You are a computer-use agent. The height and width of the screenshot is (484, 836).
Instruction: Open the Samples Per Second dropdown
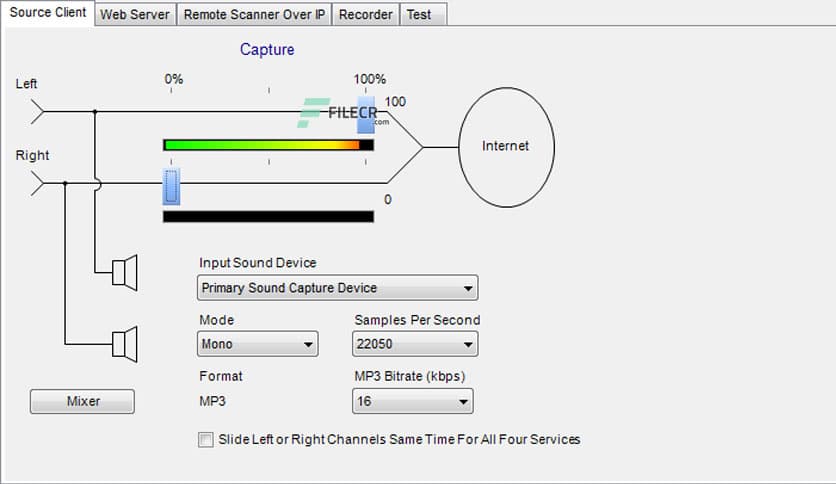tap(415, 344)
